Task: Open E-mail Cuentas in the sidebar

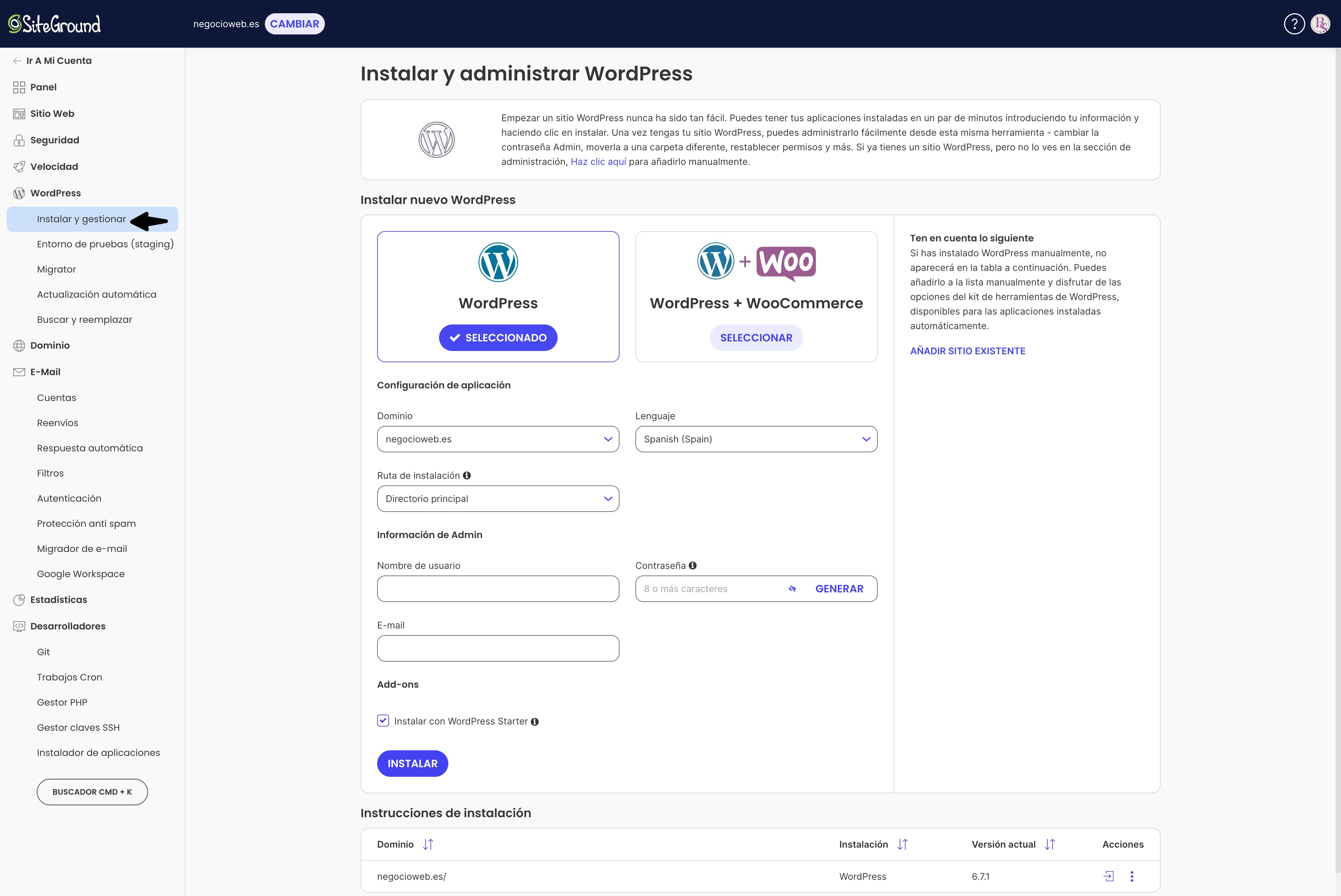Action: (x=57, y=398)
